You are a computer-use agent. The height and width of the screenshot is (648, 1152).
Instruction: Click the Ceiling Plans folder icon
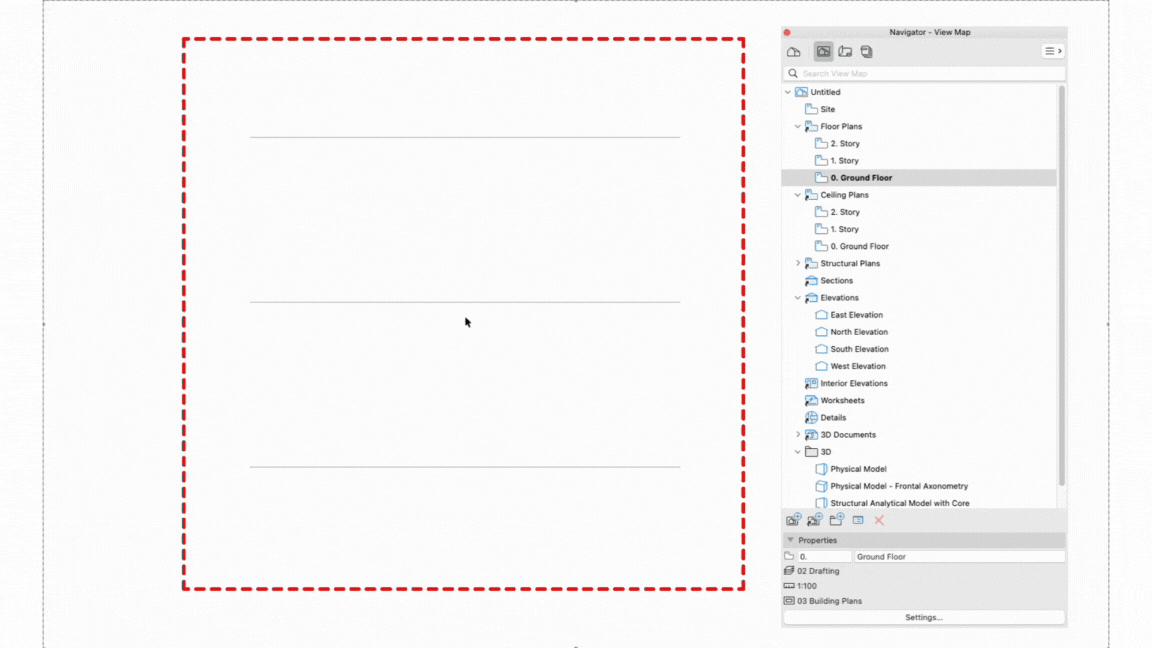tap(811, 195)
